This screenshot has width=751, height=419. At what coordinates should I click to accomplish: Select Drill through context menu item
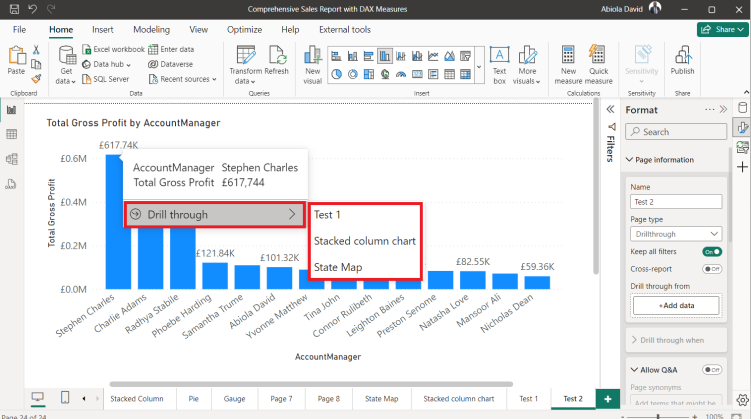click(x=214, y=215)
